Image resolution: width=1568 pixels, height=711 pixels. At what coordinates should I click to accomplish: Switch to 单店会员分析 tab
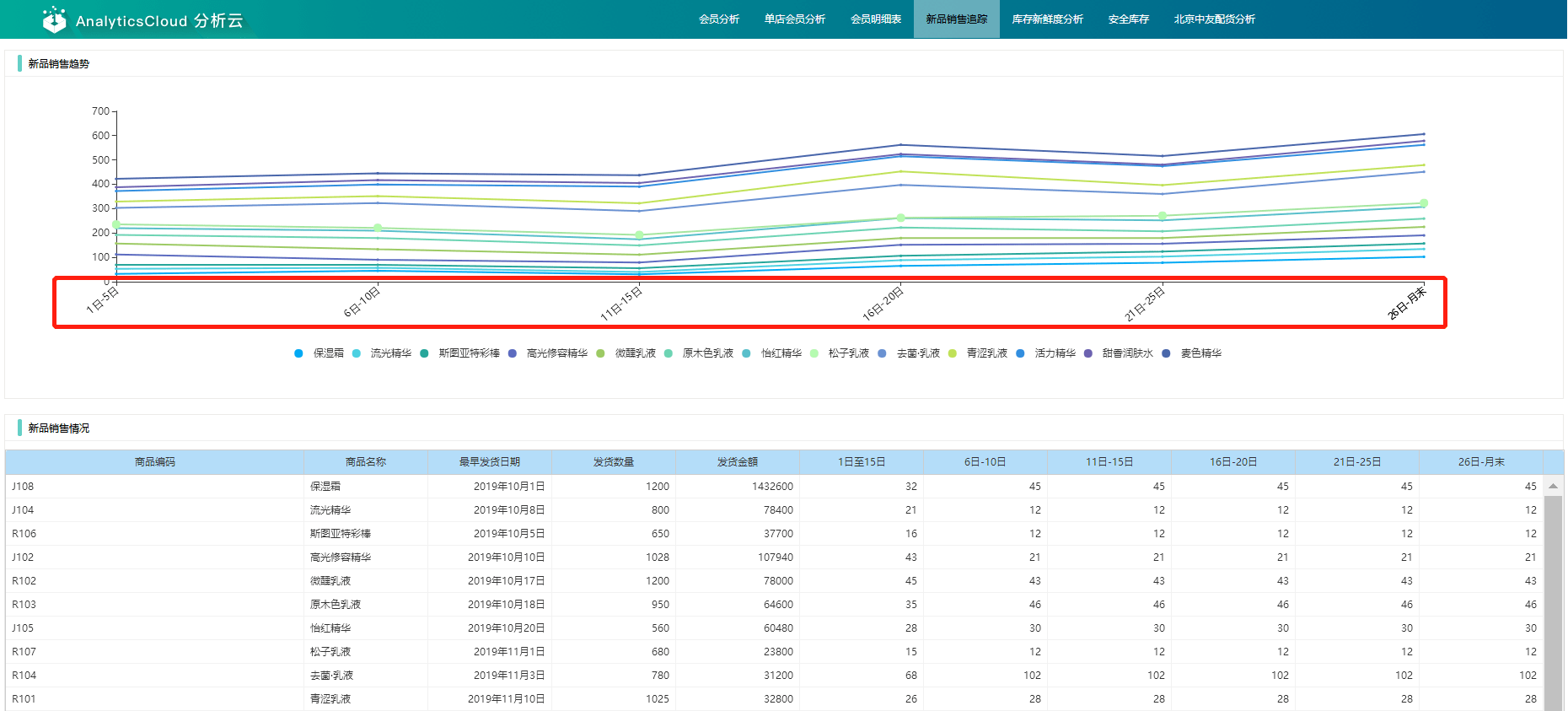[795, 19]
